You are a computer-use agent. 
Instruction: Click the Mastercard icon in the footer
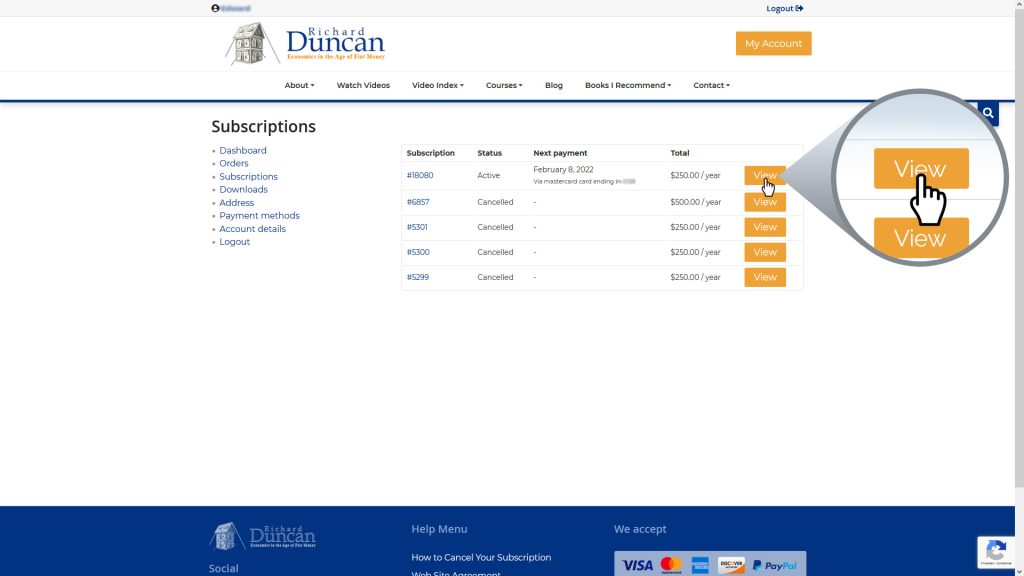[x=671, y=565]
